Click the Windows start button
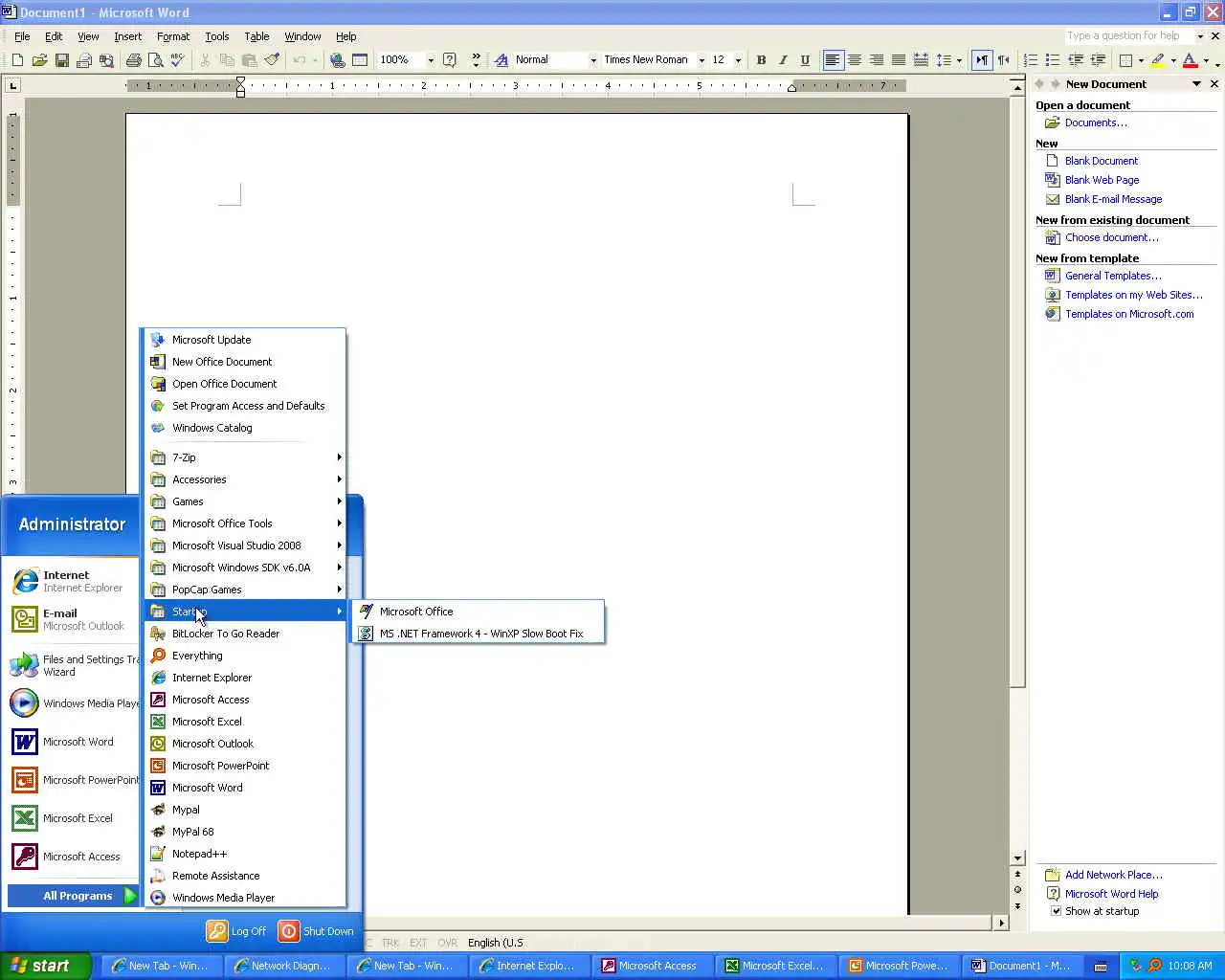The image size is (1225, 980). (x=46, y=966)
